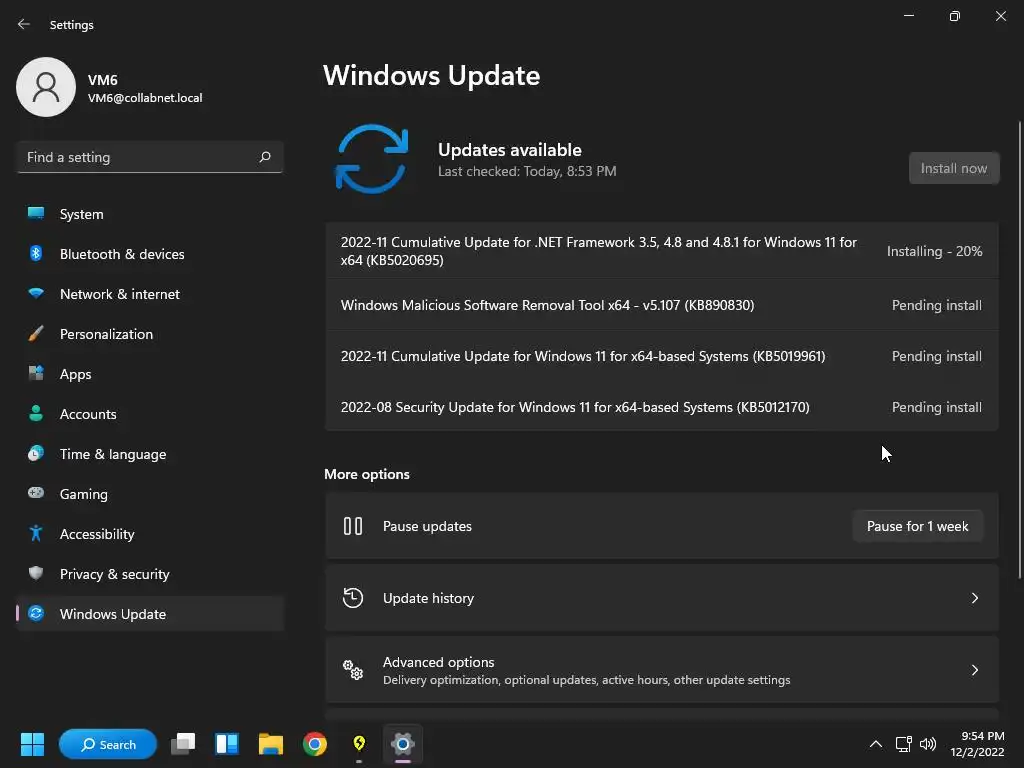Go to Apps settings
This screenshot has width=1024, height=768.
tap(150, 374)
